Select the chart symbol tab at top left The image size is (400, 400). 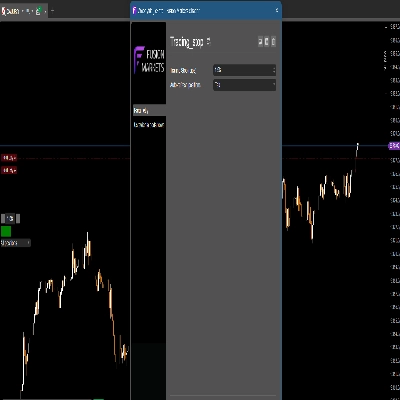click(24, 12)
